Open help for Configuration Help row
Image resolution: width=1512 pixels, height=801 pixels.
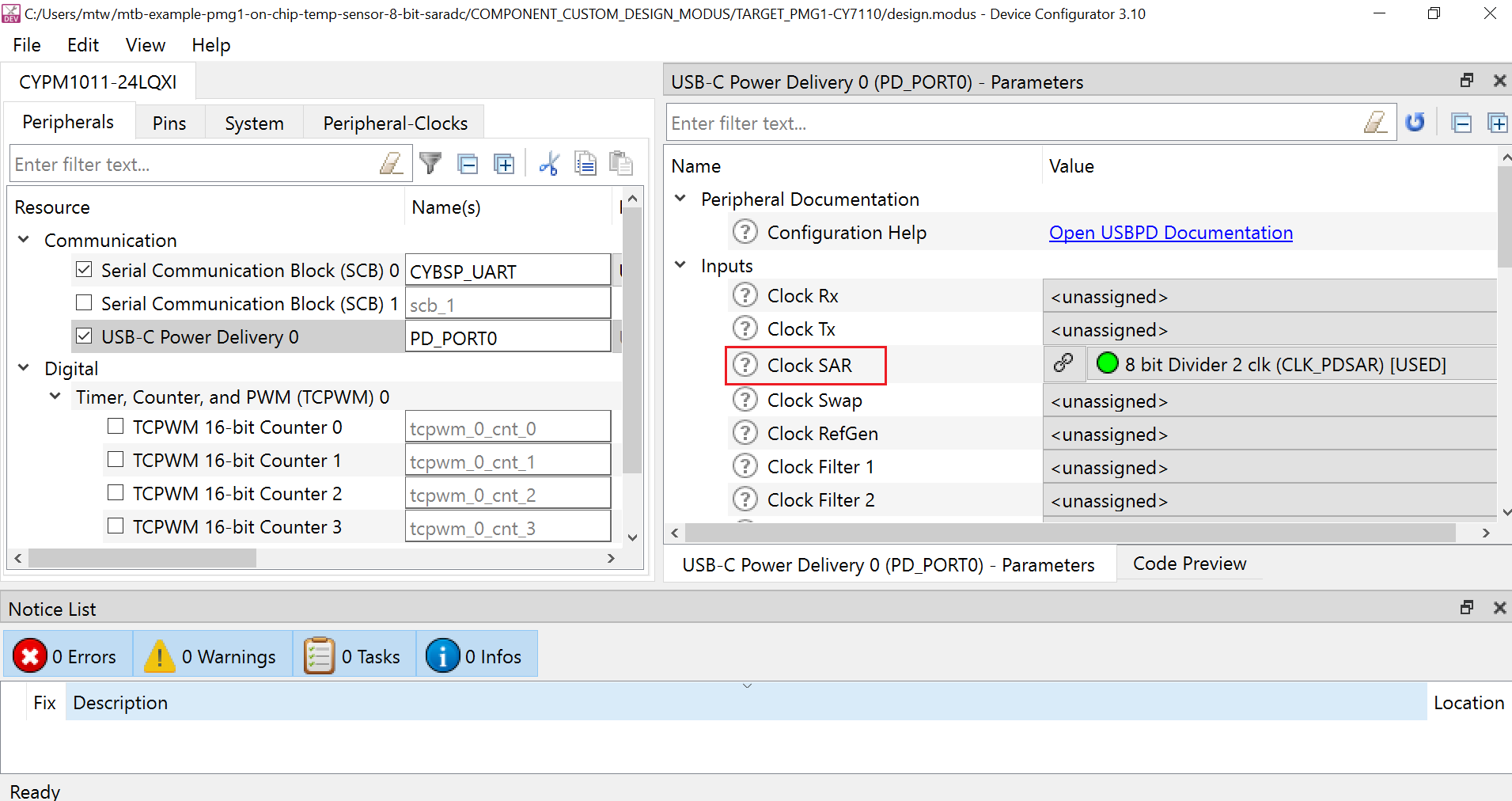745,232
